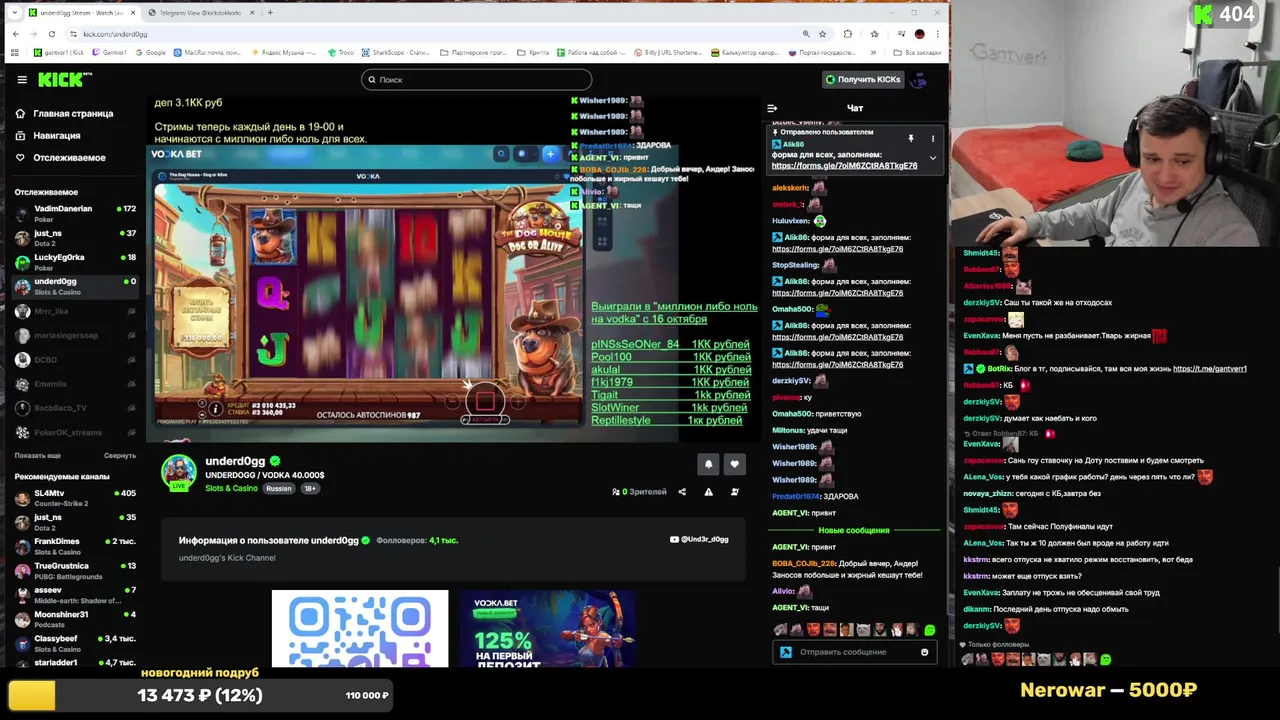Collapse the pinned message chevron

pyautogui.click(x=933, y=158)
